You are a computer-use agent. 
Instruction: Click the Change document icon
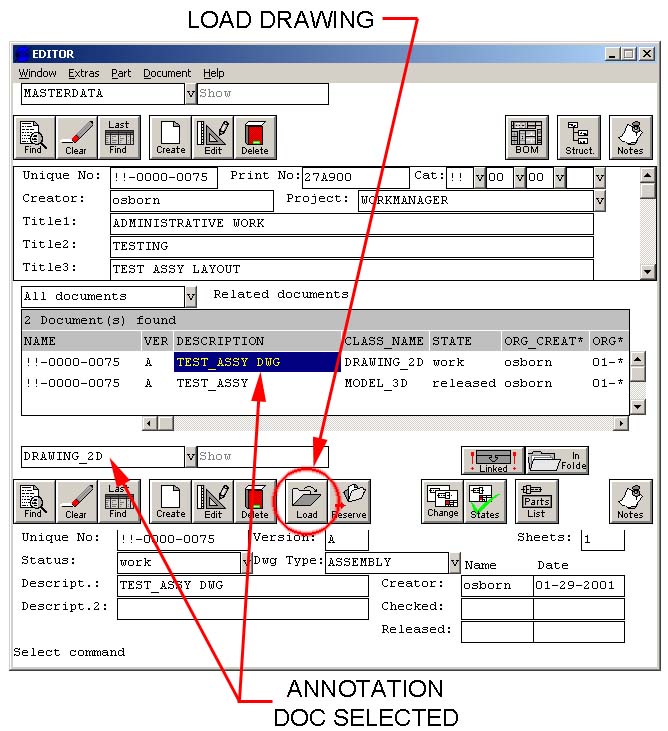(442, 501)
